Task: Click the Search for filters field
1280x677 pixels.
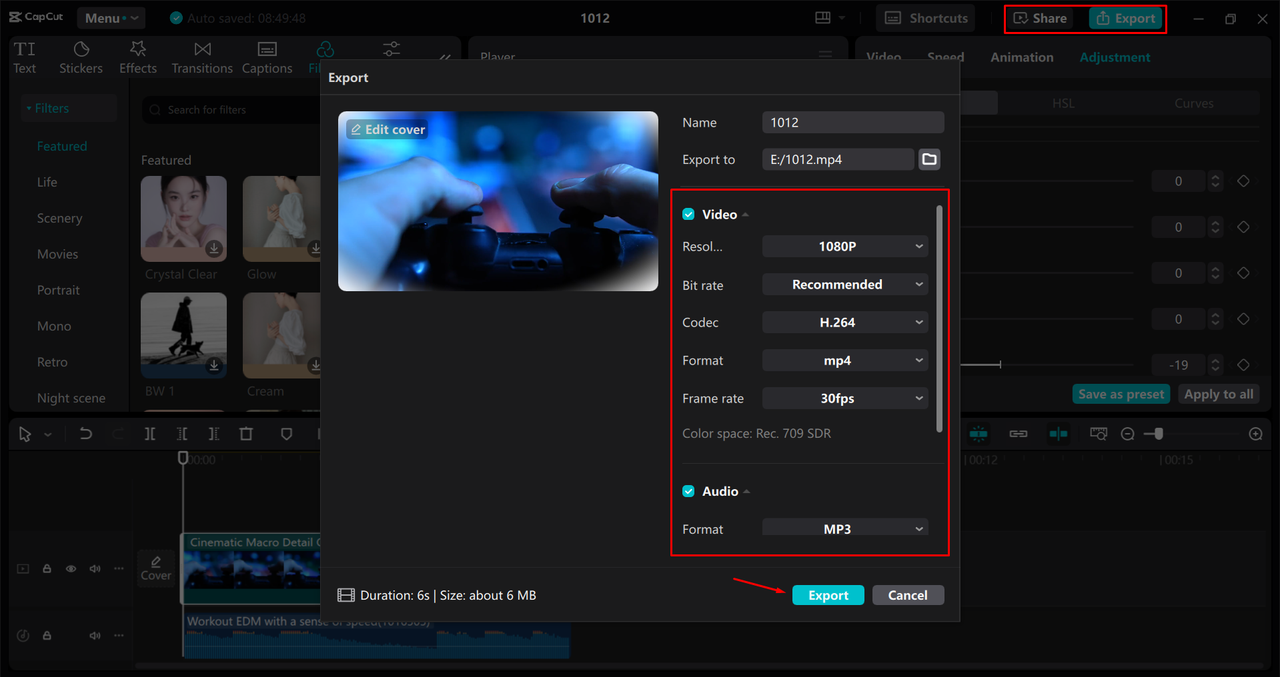Action: point(233,110)
